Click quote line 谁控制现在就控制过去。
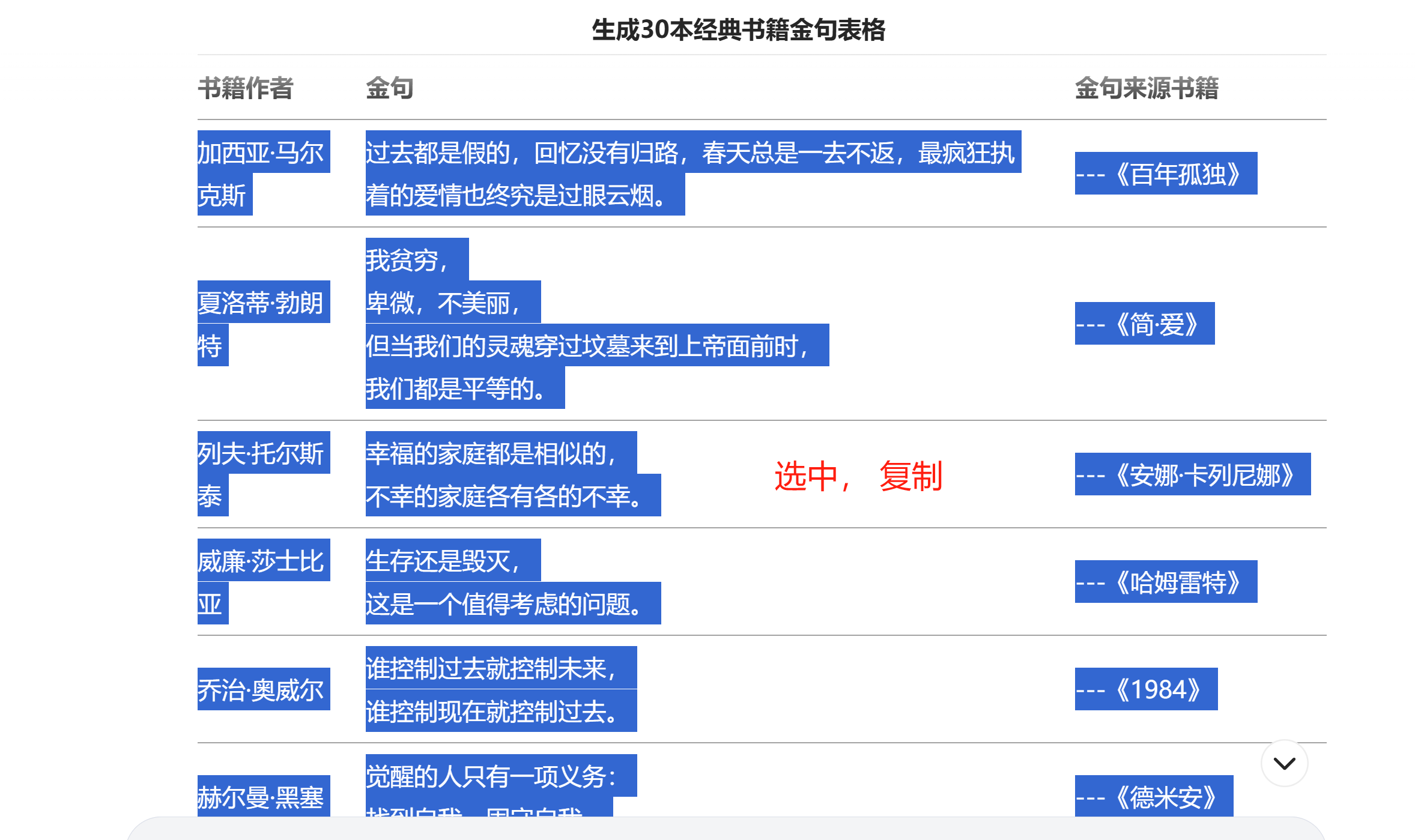The image size is (1415, 840). 501,711
